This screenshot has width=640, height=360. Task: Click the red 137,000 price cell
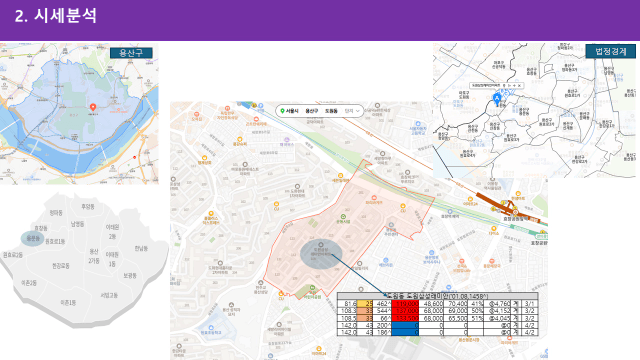(405, 311)
